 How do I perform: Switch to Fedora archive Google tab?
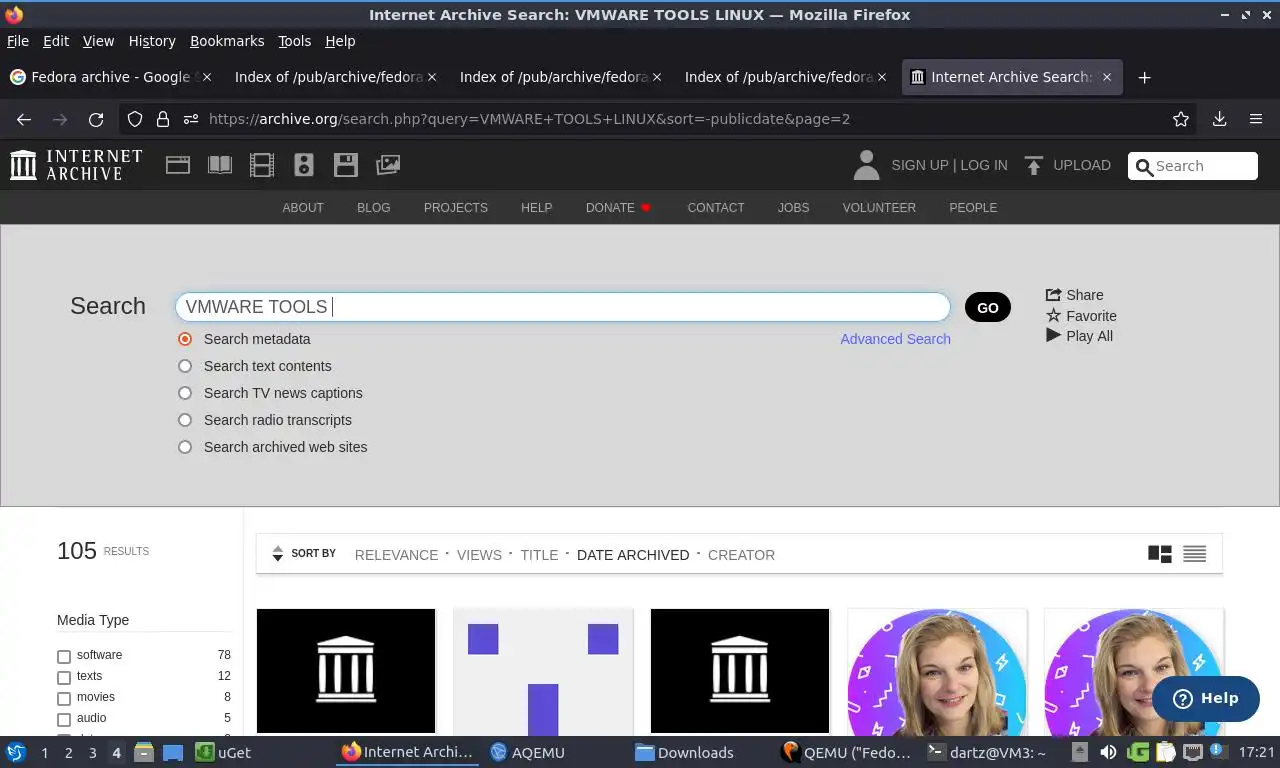110,77
